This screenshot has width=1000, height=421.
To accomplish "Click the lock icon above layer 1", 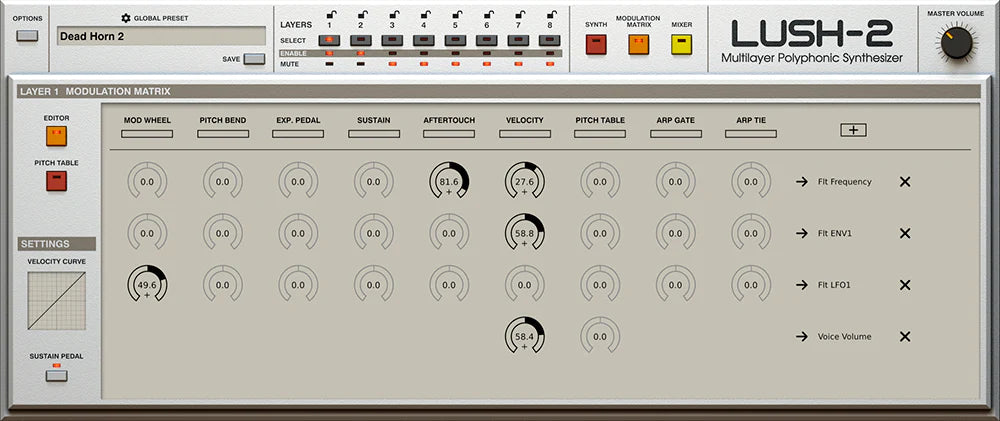I will (x=329, y=13).
